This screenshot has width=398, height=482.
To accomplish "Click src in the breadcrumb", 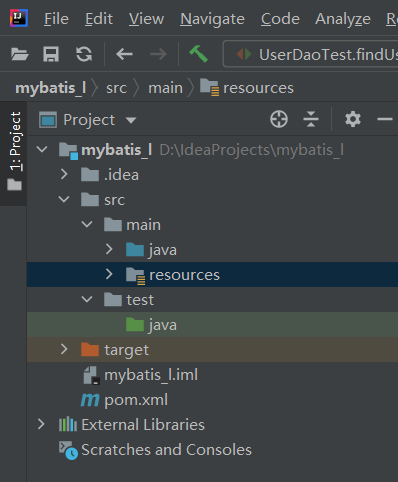I will (x=116, y=89).
